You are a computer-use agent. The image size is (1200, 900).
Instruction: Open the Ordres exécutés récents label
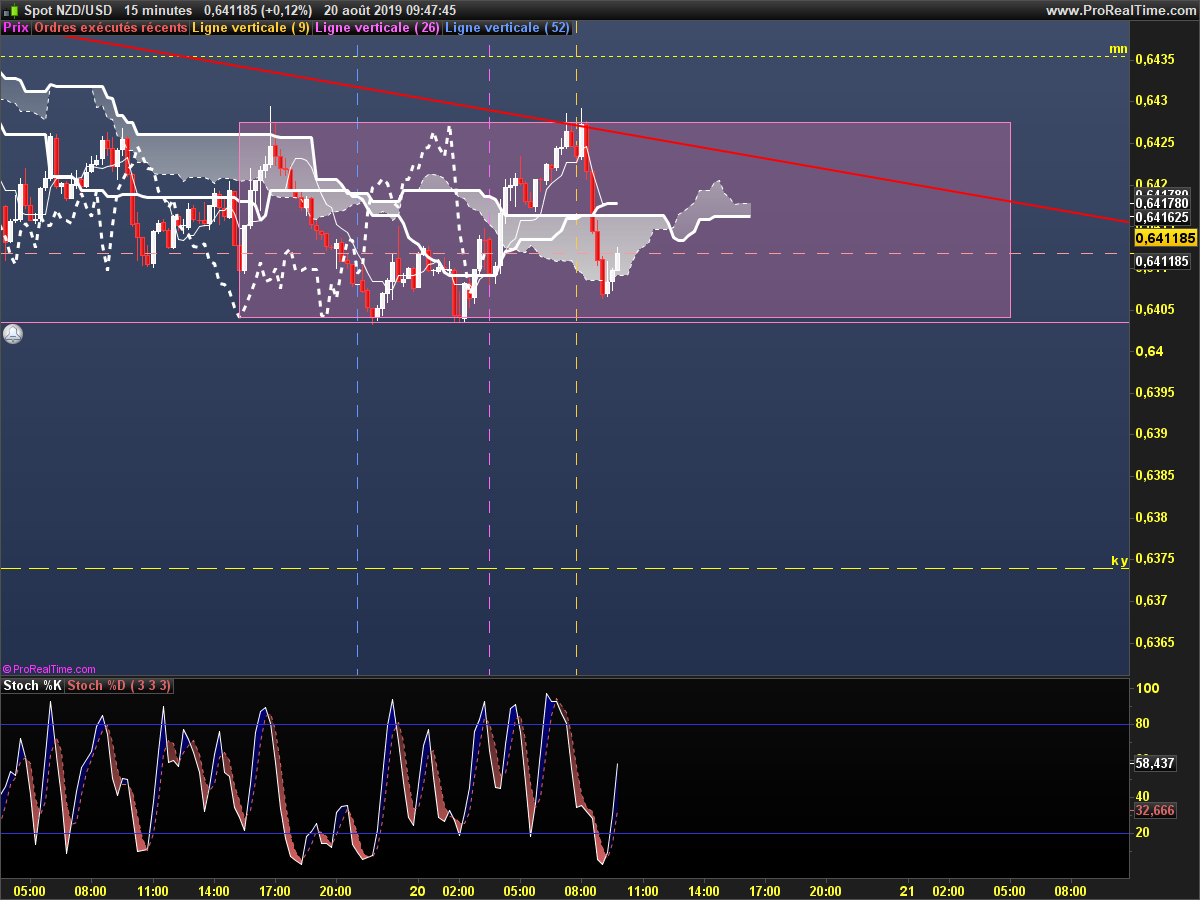[x=110, y=28]
